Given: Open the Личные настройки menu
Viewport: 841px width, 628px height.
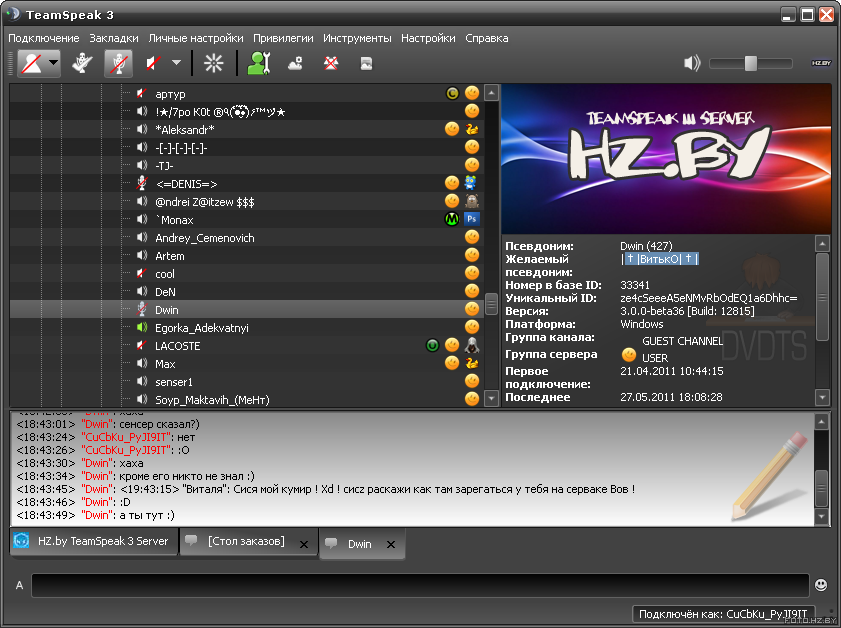Looking at the screenshot, I should 196,38.
